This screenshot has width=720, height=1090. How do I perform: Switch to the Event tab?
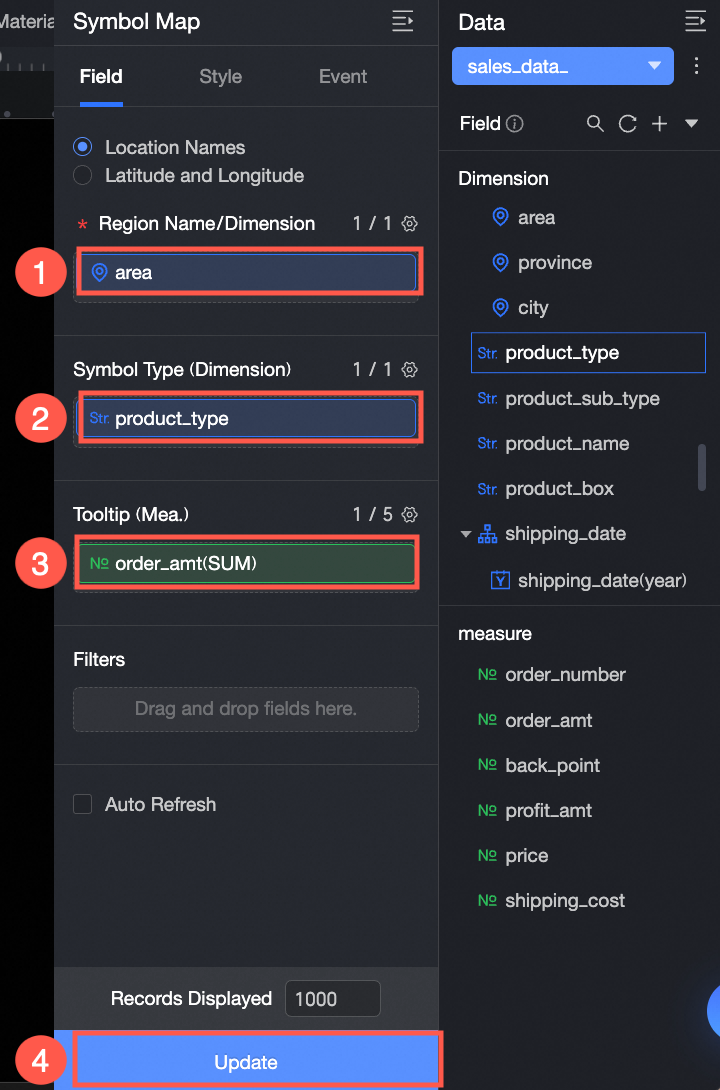[343, 77]
